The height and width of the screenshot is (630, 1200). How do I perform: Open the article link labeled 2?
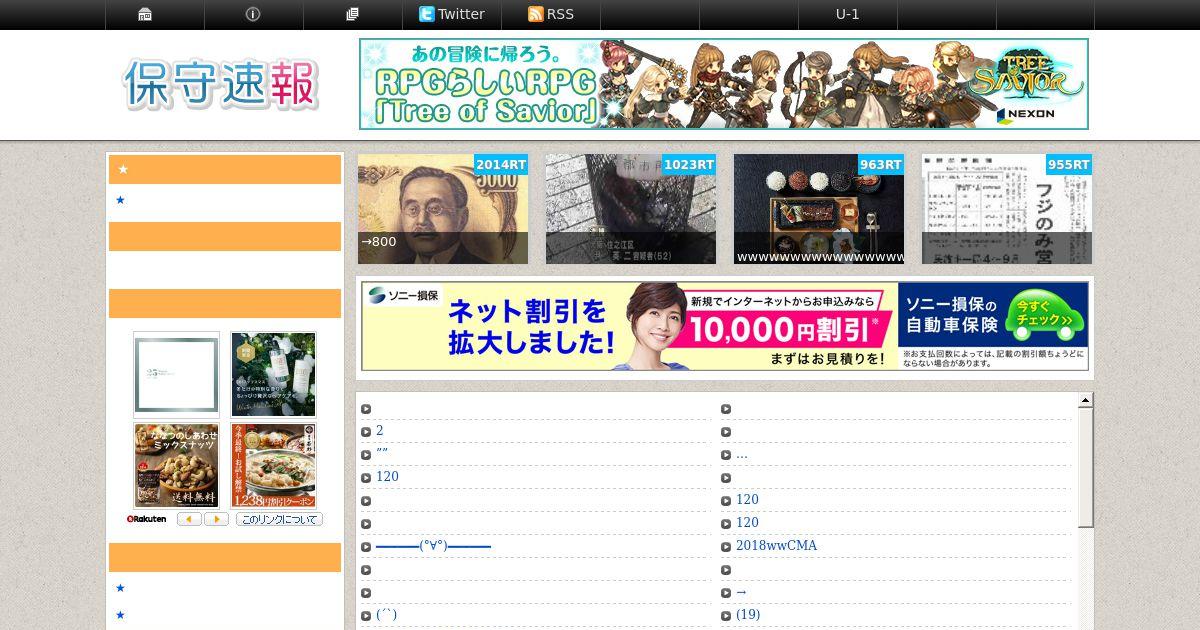coord(380,431)
